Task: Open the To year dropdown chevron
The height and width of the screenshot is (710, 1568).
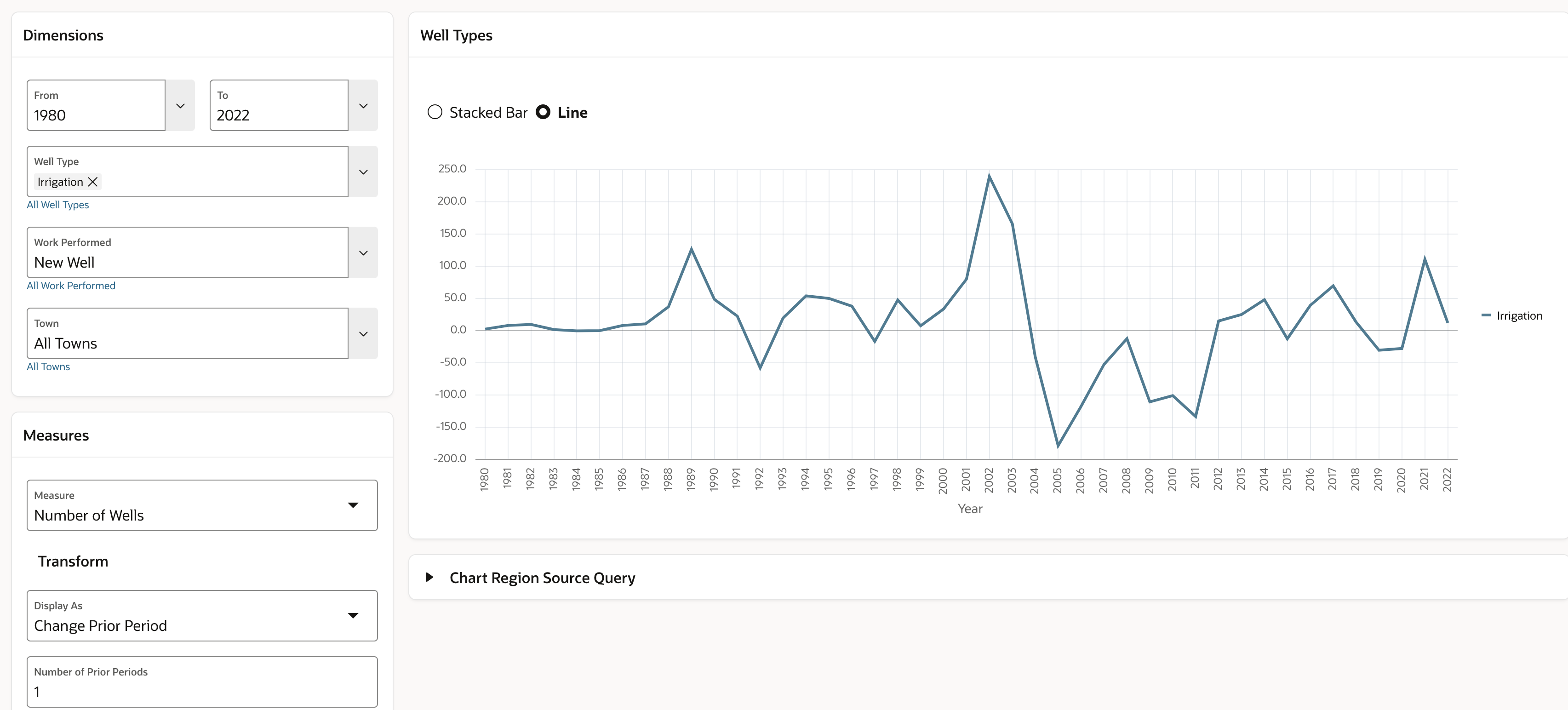Action: click(x=363, y=105)
